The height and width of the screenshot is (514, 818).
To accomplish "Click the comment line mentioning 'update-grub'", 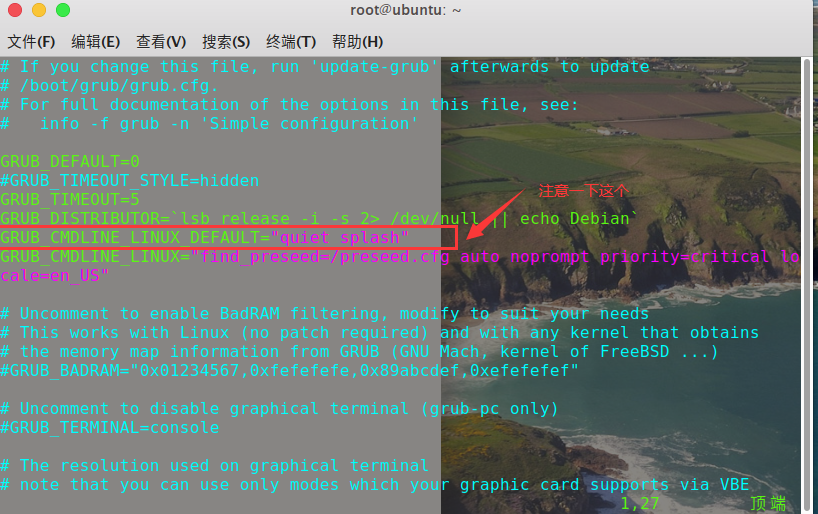I will pyautogui.click(x=325, y=66).
